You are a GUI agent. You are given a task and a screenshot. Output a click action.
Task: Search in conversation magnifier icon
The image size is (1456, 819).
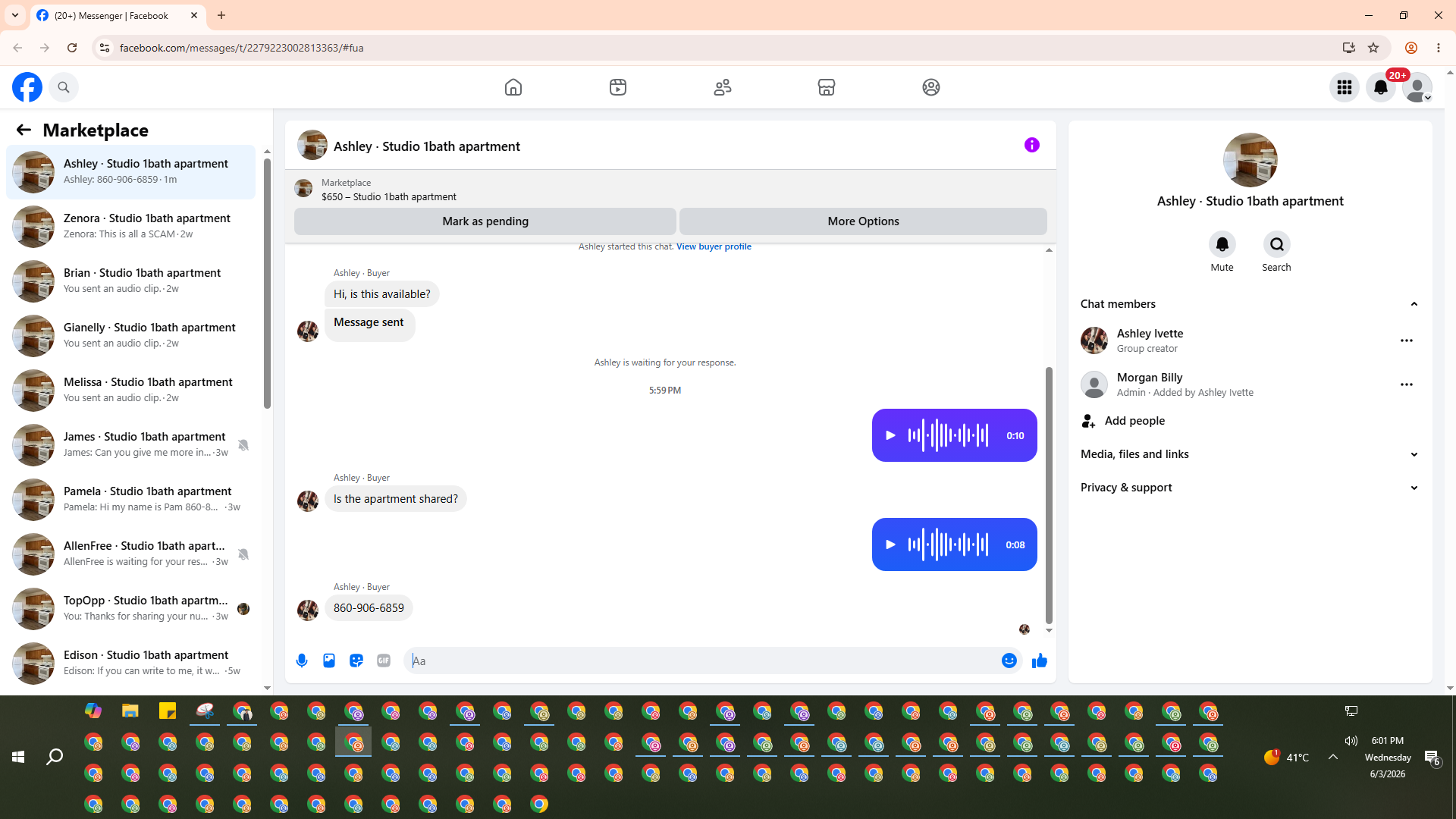1277,244
